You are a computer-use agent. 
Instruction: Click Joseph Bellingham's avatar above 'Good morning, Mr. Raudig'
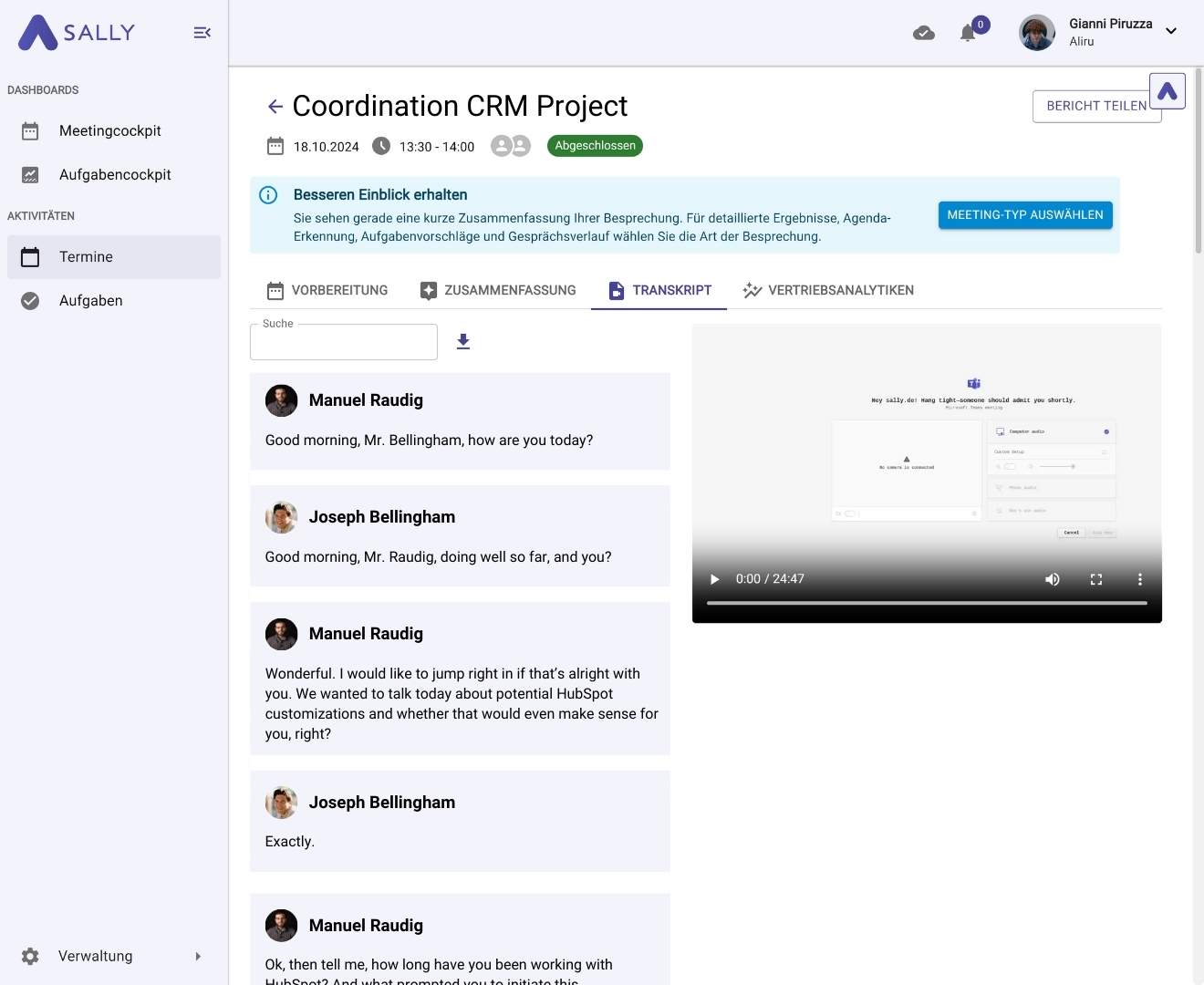tap(281, 517)
